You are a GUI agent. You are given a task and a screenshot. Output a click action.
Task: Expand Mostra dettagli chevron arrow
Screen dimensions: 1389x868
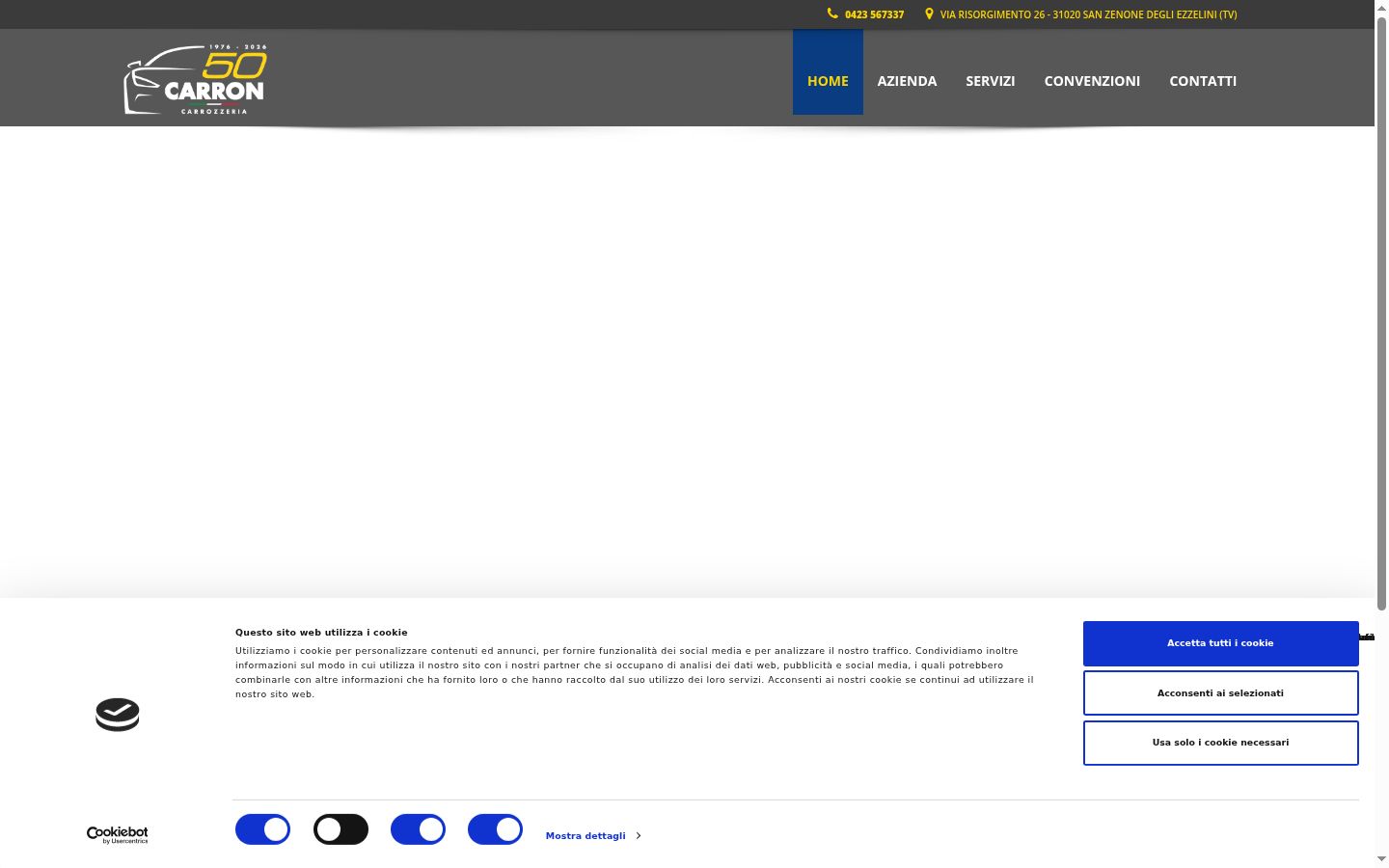click(x=639, y=836)
